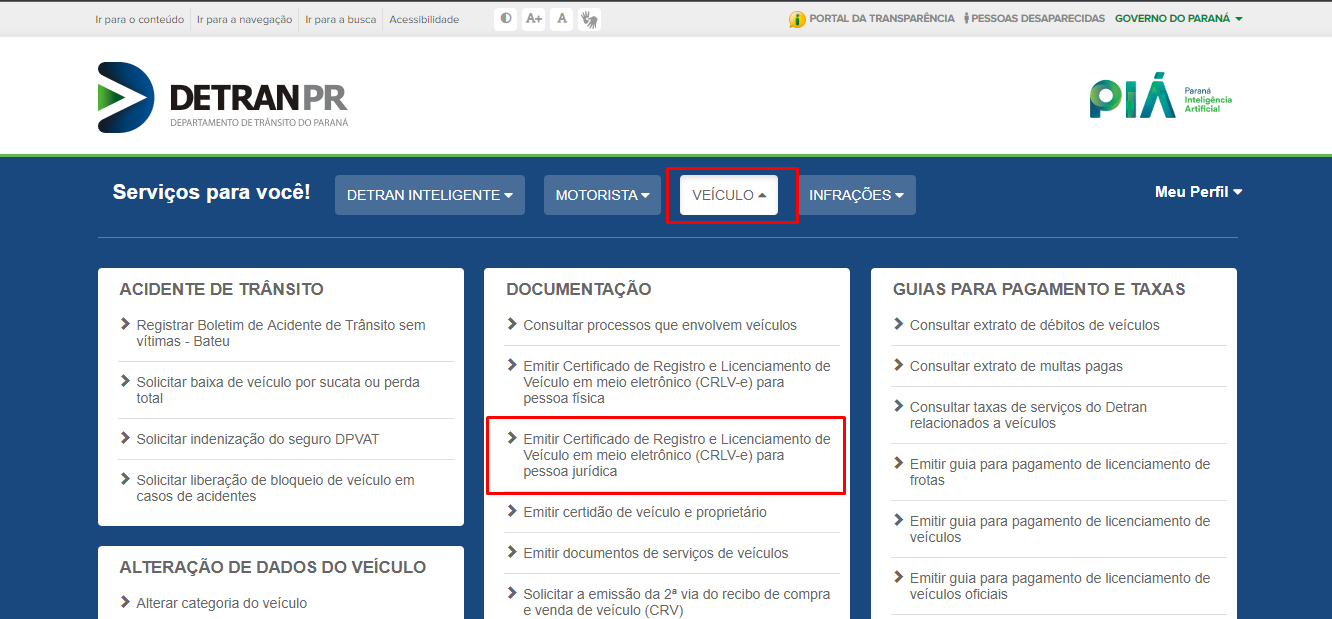Jump via Ir para o conteúdo
The width and height of the screenshot is (1332, 619).
pyautogui.click(x=139, y=19)
